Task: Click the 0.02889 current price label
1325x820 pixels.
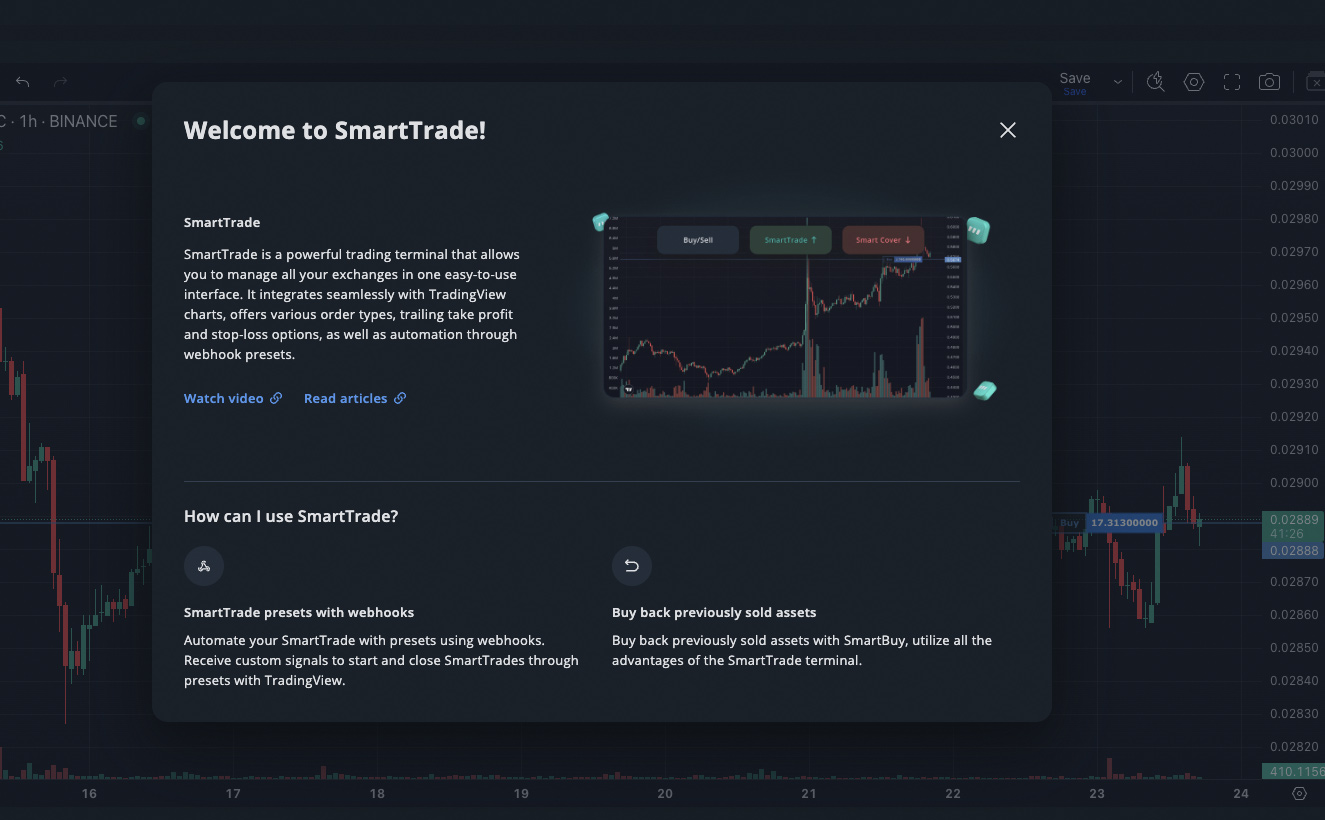Action: [x=1292, y=520]
